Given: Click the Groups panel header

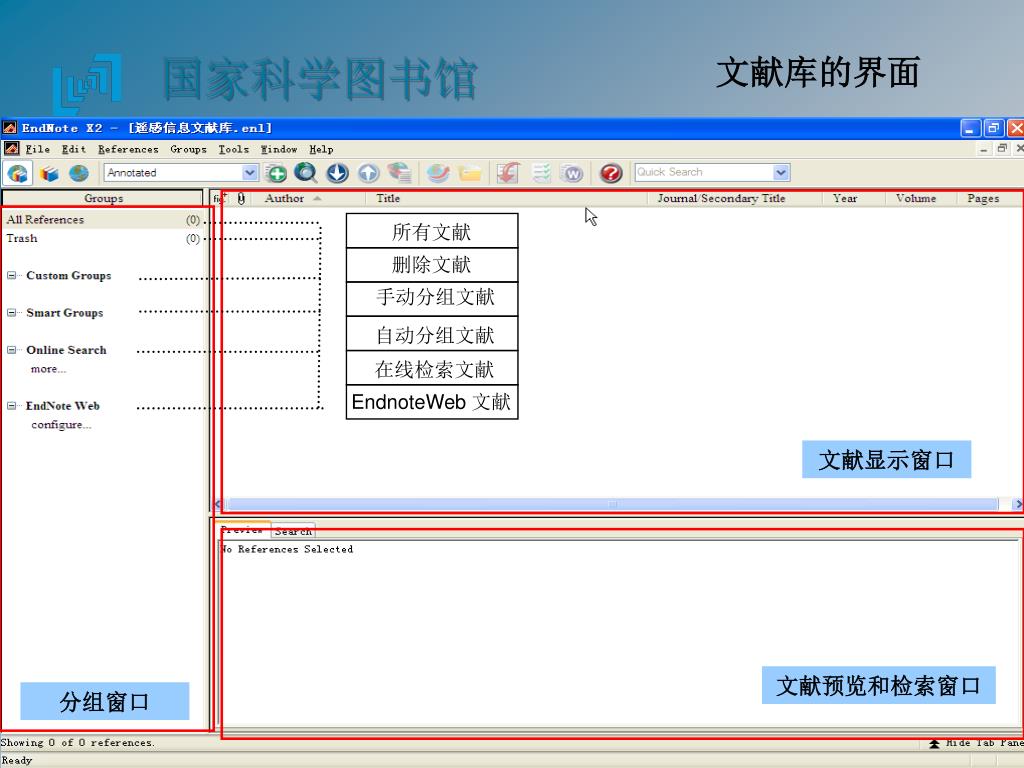Looking at the screenshot, I should pos(103,198).
